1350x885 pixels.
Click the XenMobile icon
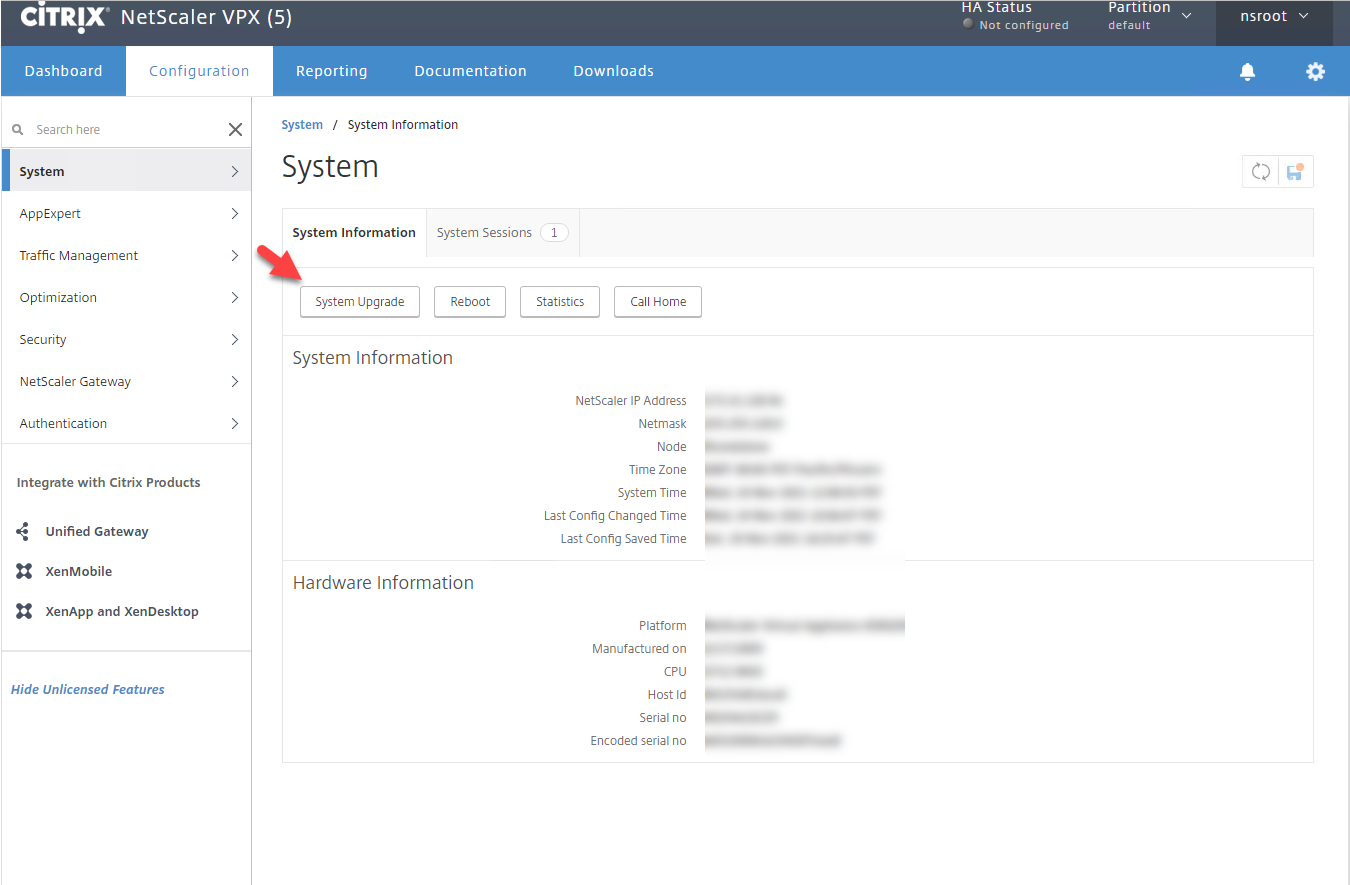click(x=24, y=571)
